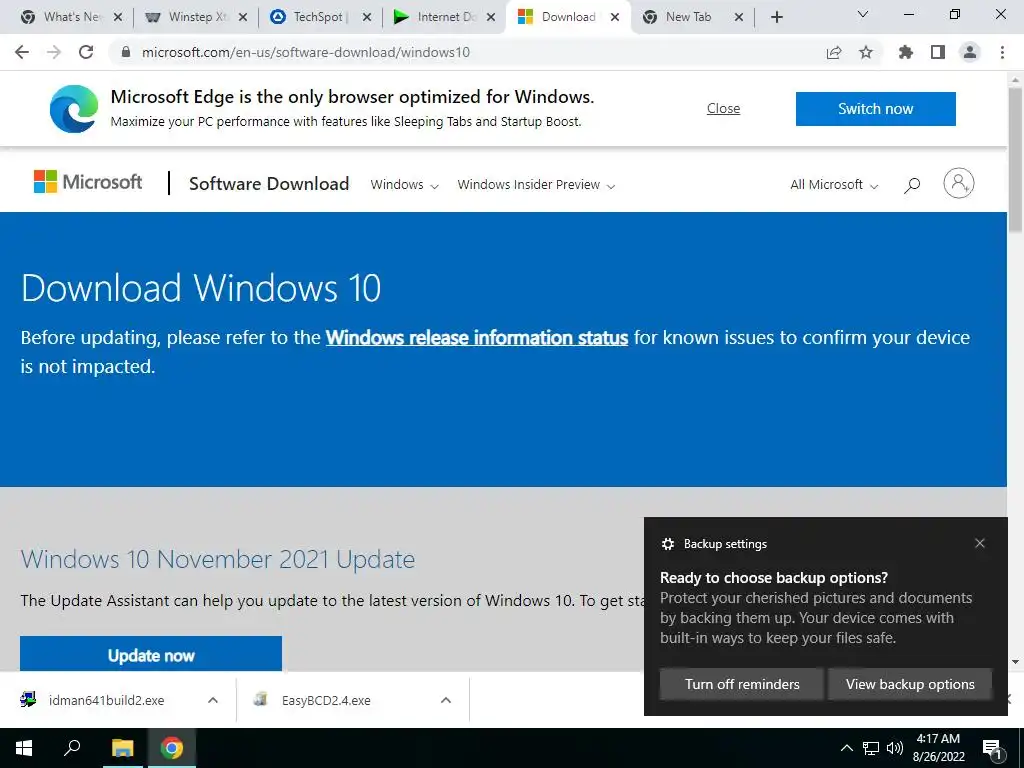Click the Software Download heading link
Image resolution: width=1024 pixels, height=768 pixels.
tap(269, 184)
